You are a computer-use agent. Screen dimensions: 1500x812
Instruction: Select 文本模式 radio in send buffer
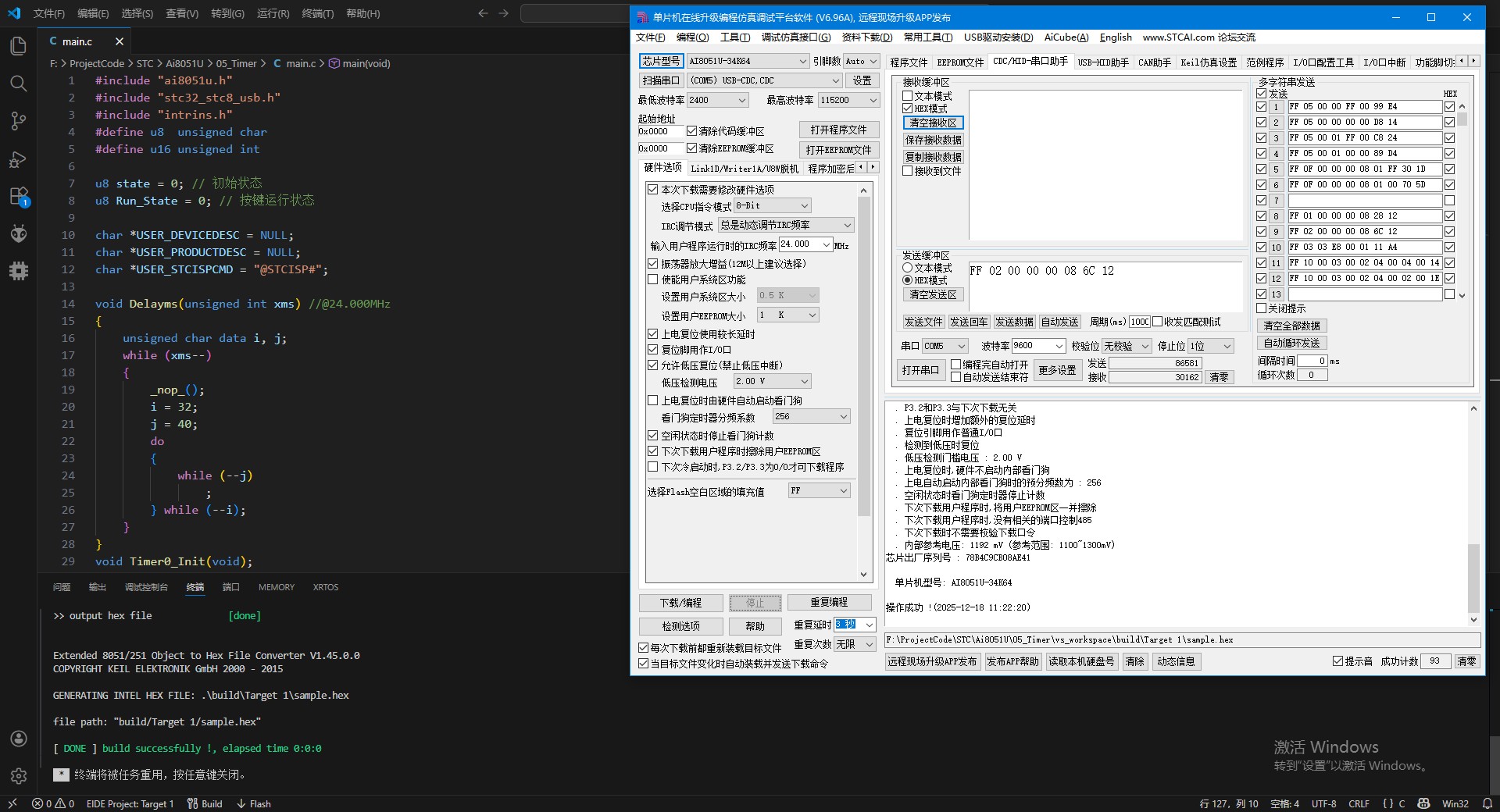click(x=908, y=268)
